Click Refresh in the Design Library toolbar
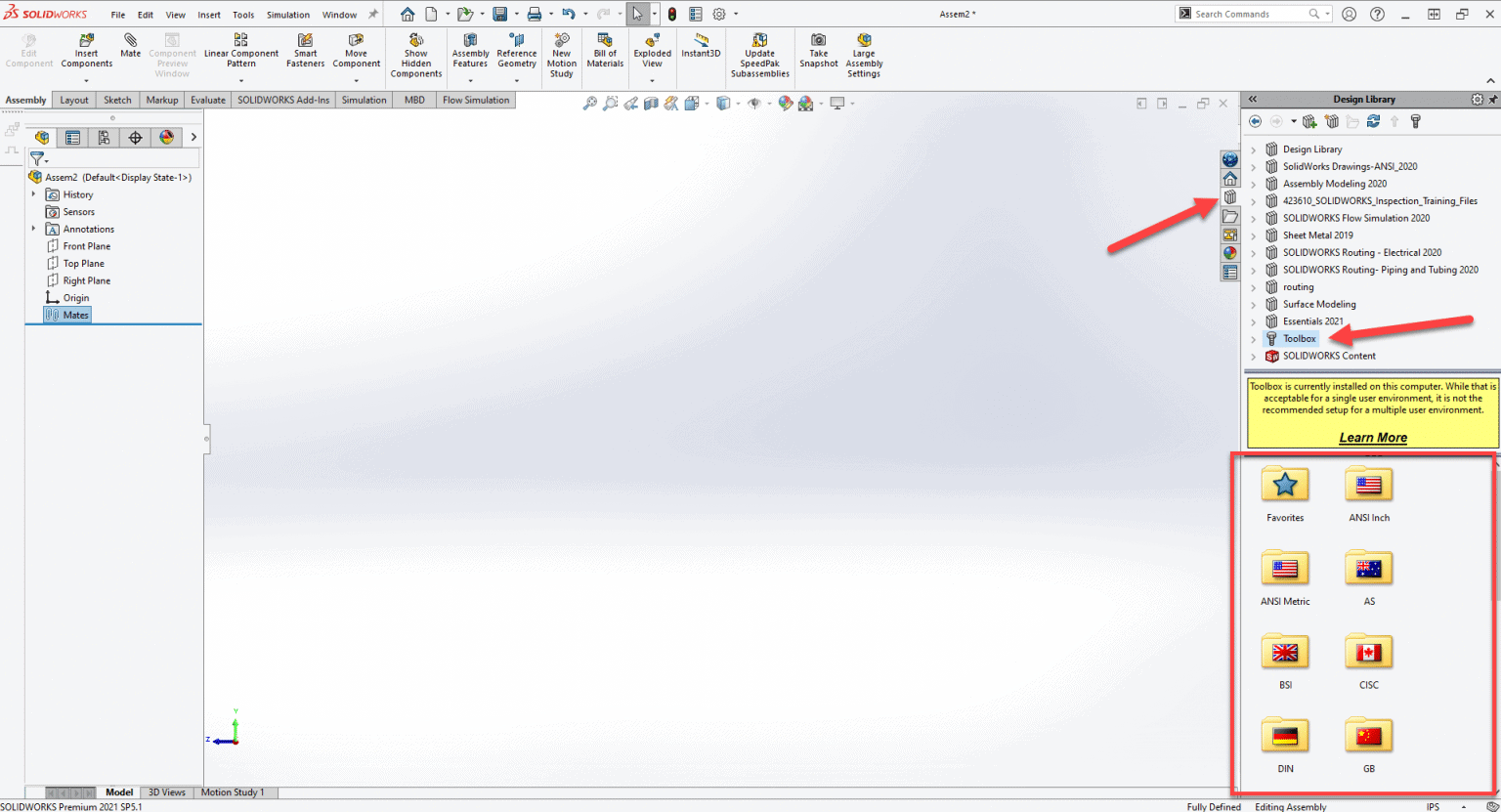This screenshot has width=1501, height=812. [x=1373, y=121]
